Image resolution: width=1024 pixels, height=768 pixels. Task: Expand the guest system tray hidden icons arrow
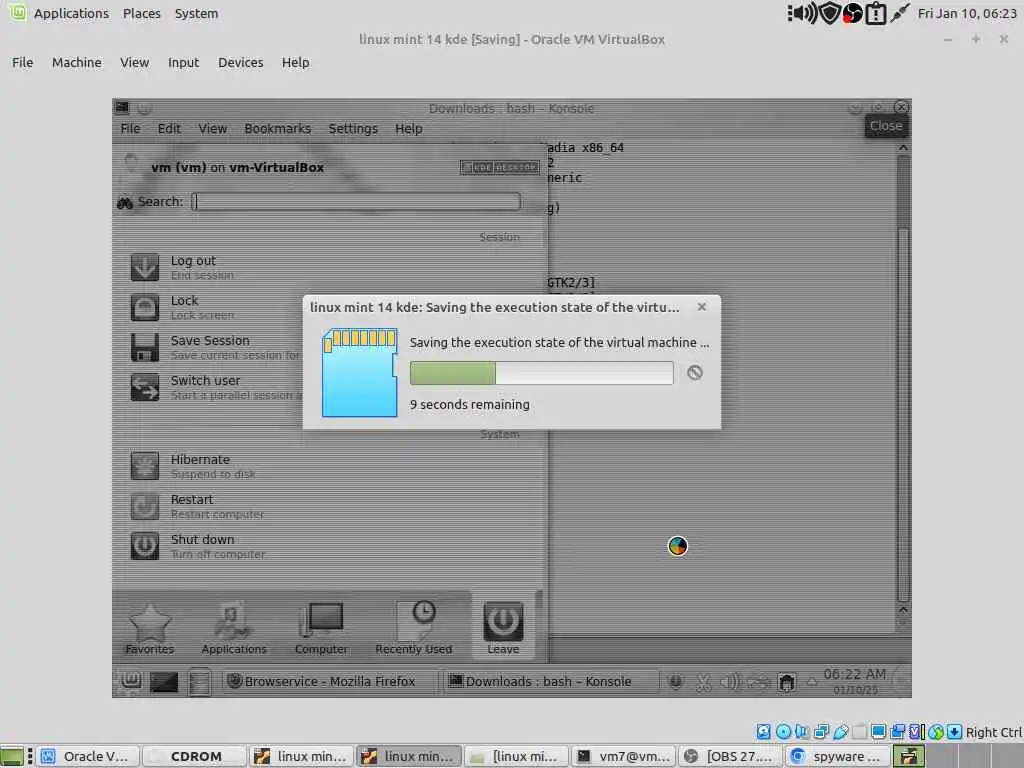pos(812,682)
